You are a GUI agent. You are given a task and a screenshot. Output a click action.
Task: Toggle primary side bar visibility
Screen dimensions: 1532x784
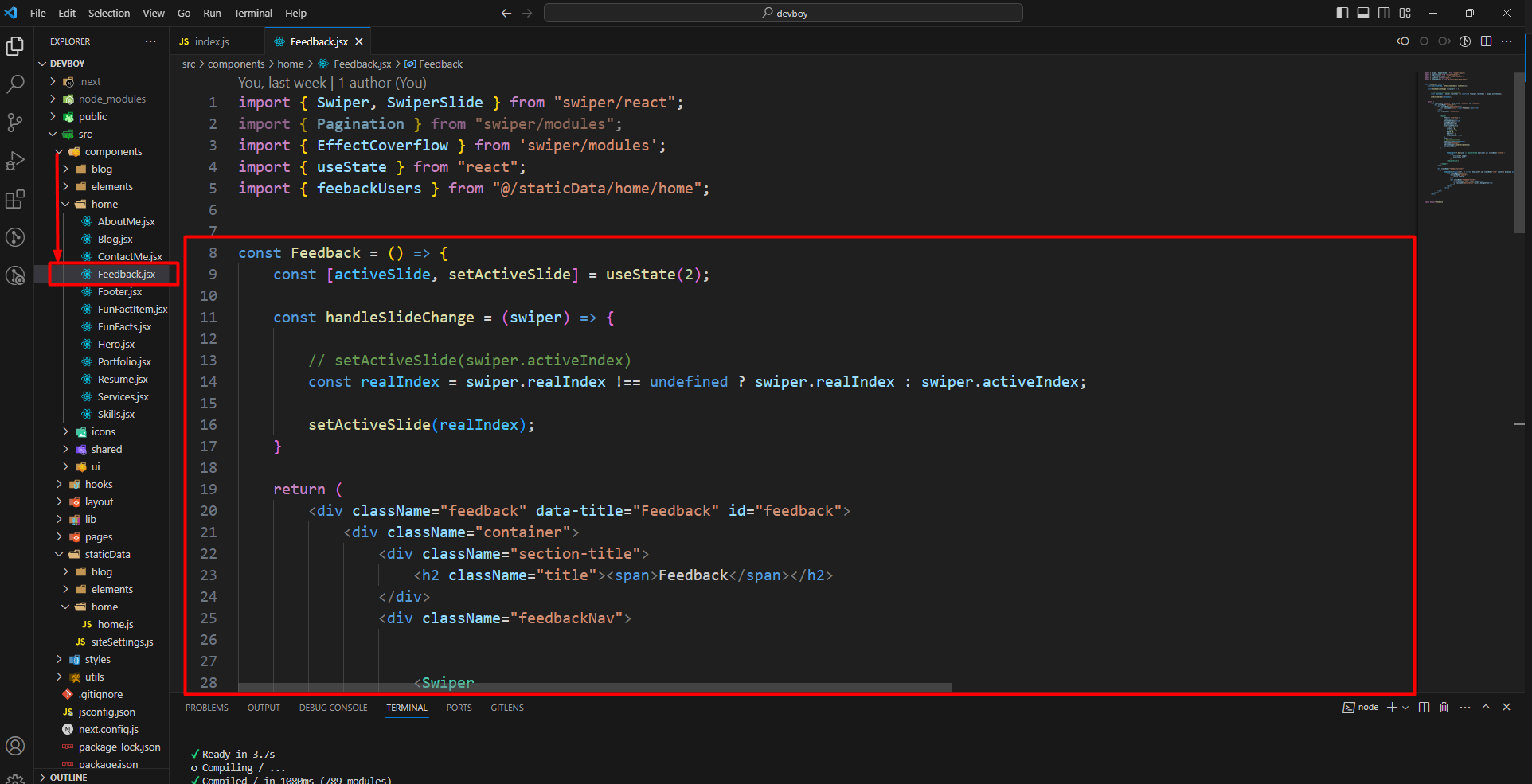(x=1342, y=13)
